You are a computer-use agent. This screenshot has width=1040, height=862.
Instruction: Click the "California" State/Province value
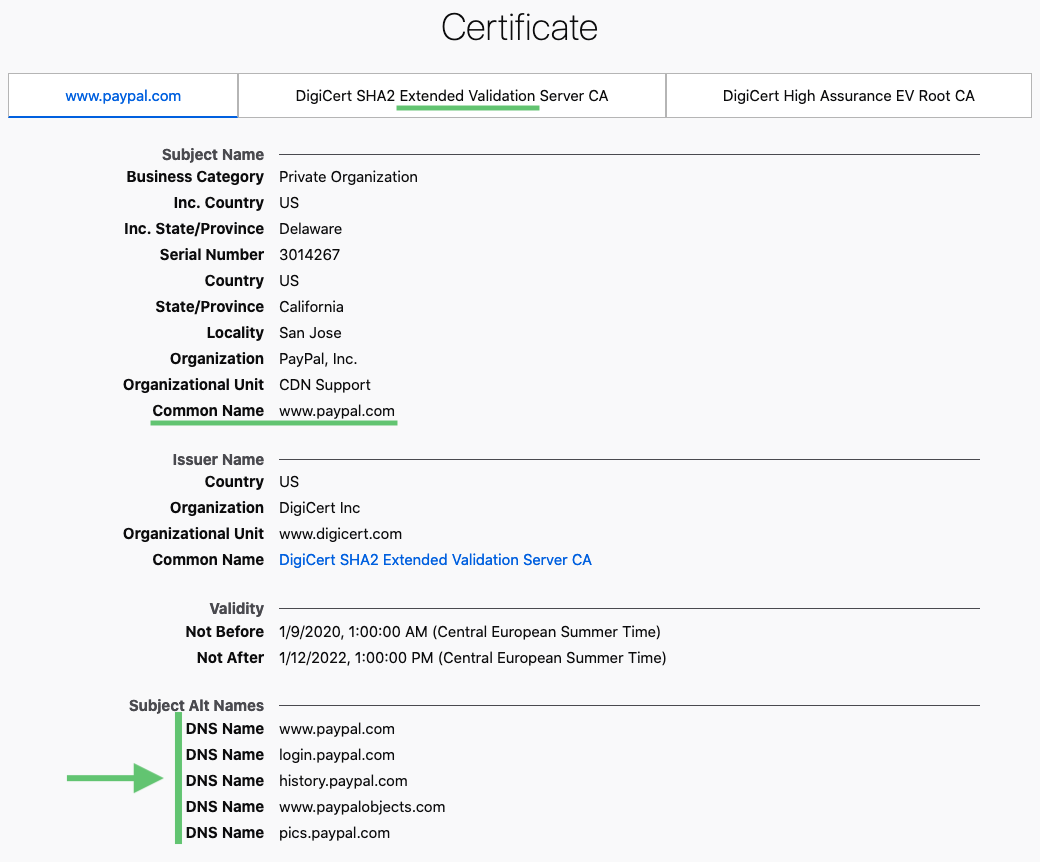pyautogui.click(x=311, y=307)
